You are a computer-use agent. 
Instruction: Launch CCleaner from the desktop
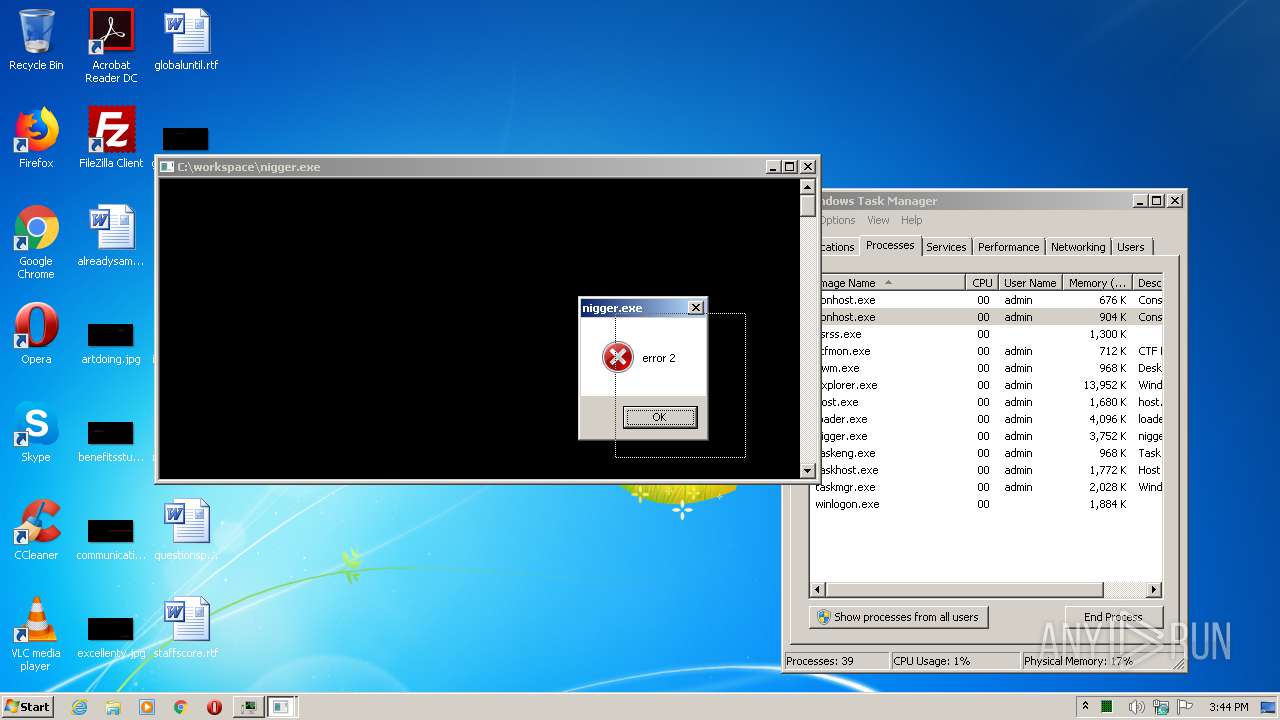pos(36,530)
